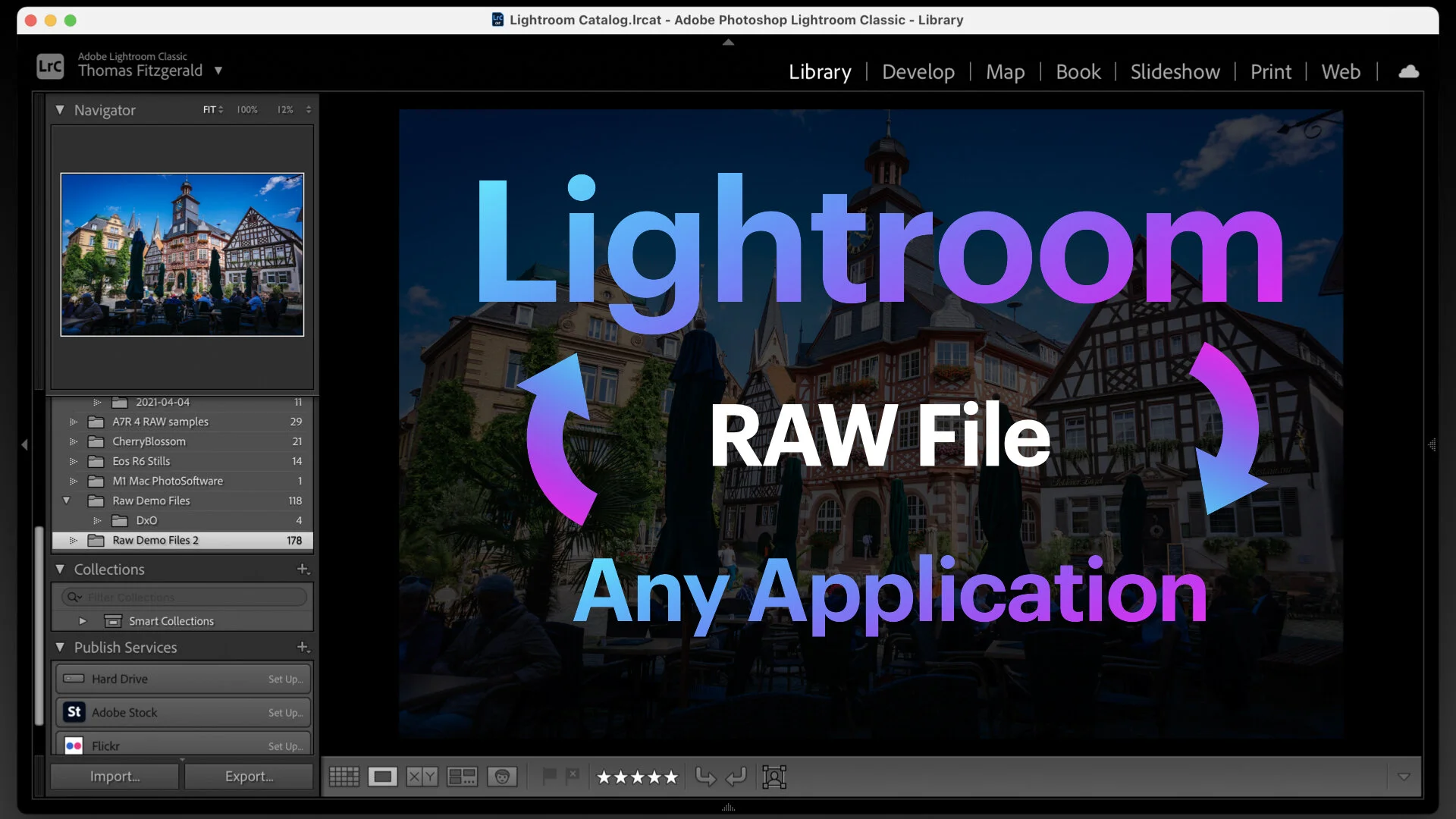Open Compare view (X|Y icon)

coord(422,777)
